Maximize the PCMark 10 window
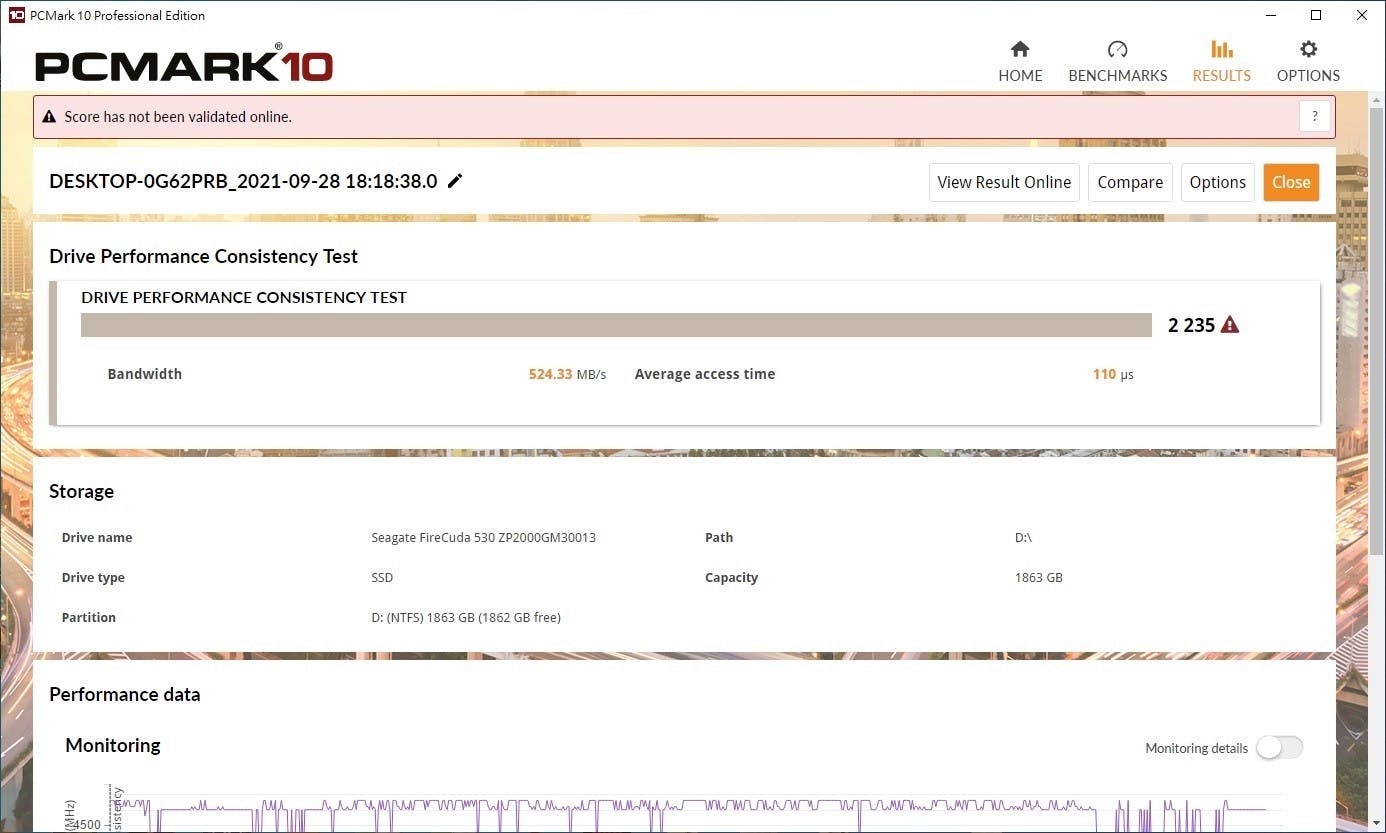The height and width of the screenshot is (833, 1386). 1316,15
